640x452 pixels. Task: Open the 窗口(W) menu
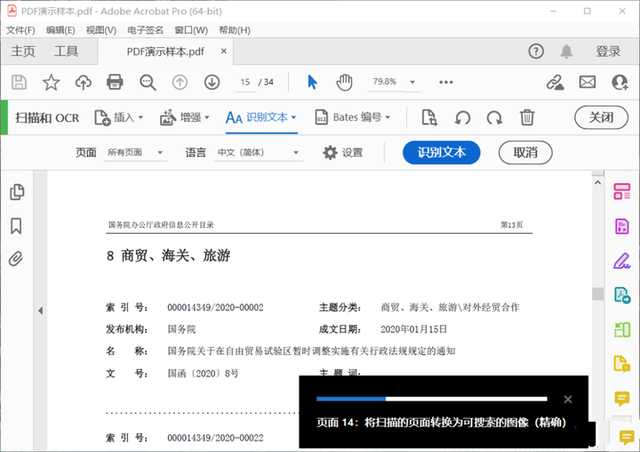[191, 30]
